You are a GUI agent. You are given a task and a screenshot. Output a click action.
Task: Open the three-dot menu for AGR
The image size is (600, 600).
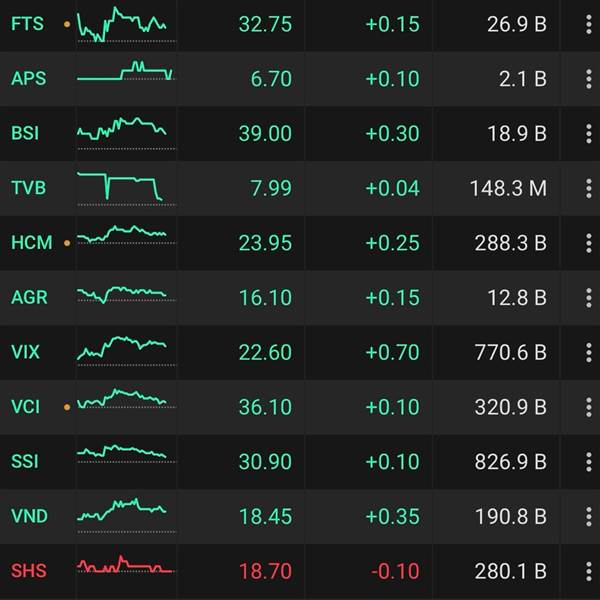point(590,297)
